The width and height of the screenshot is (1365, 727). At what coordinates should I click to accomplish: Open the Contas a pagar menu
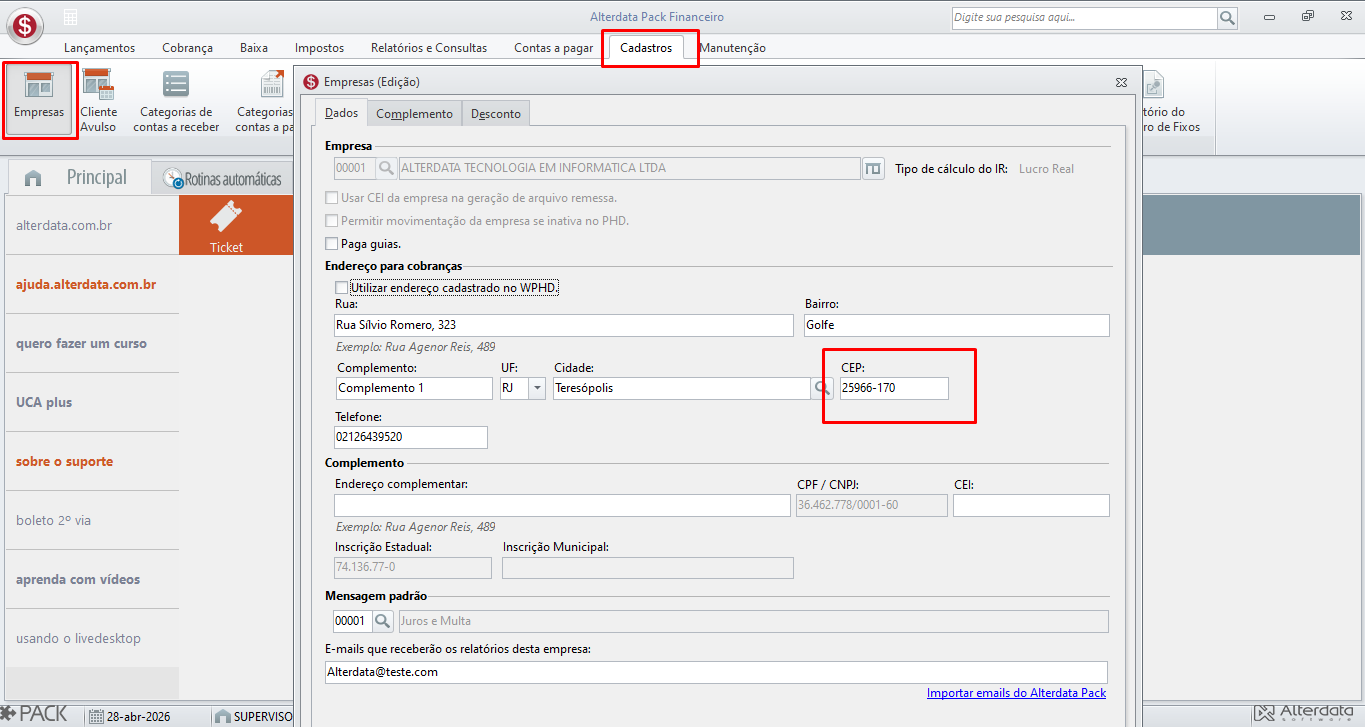[x=553, y=48]
